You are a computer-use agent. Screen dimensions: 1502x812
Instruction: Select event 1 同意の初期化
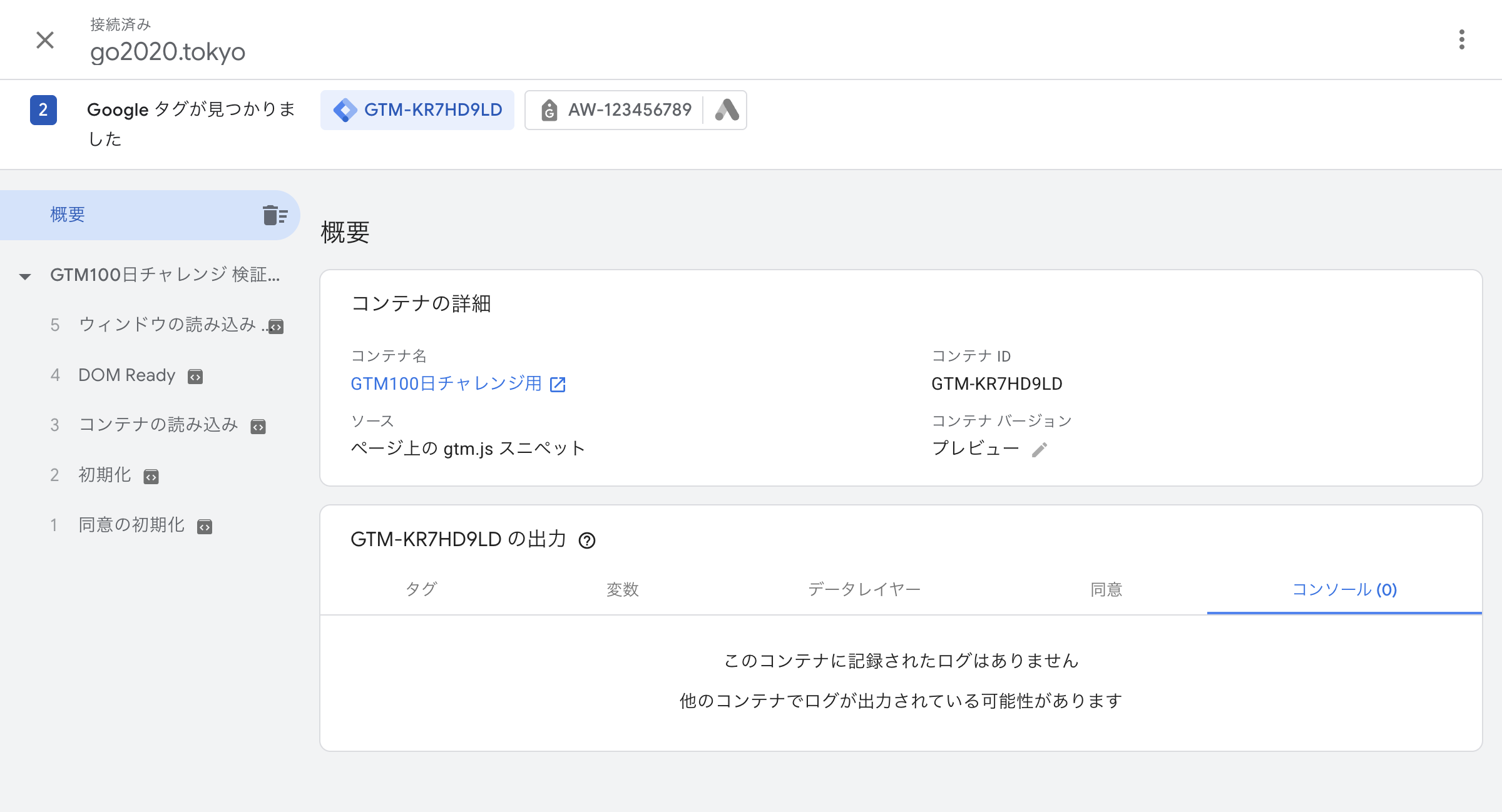pyautogui.click(x=131, y=525)
